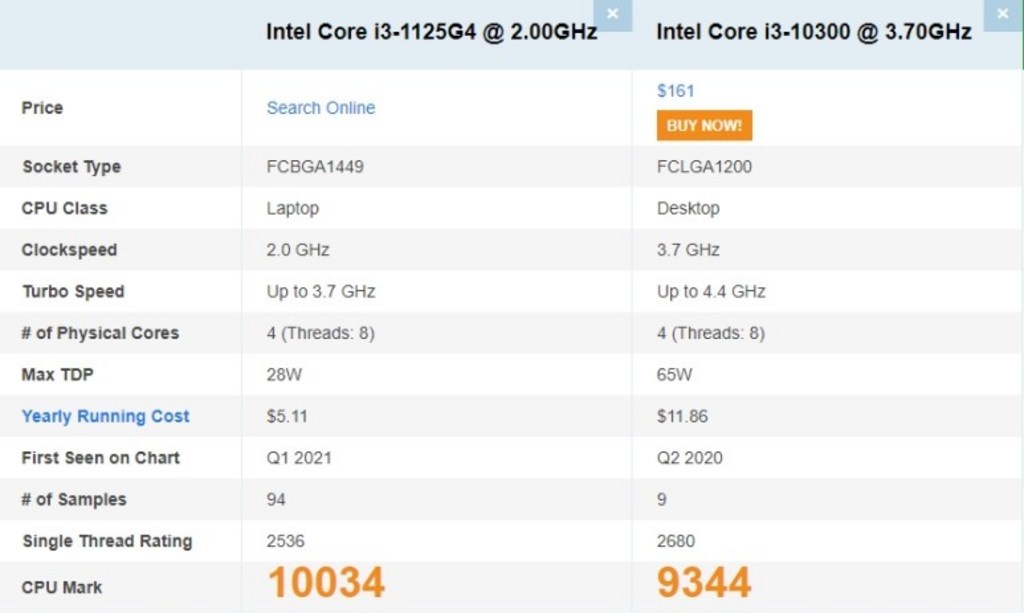Click the Turbo Speed row label

click(x=73, y=291)
